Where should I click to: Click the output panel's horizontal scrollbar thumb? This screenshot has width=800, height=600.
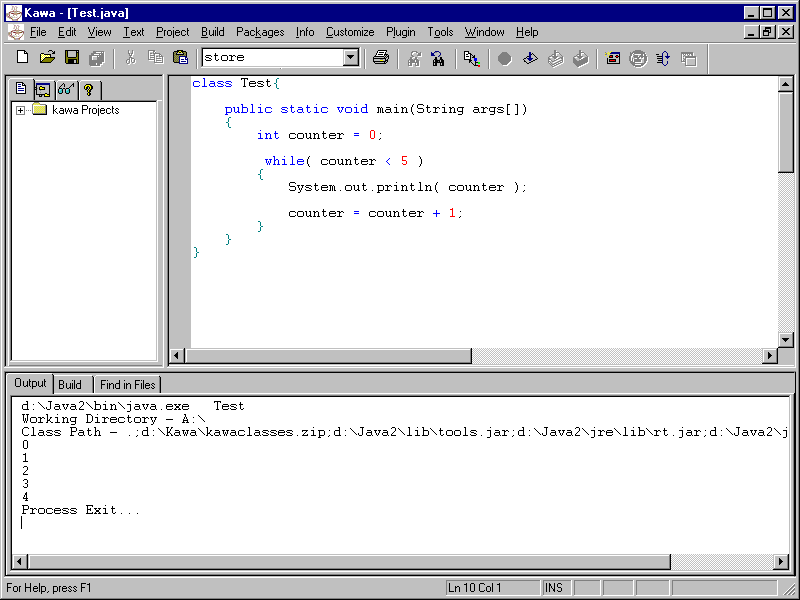pos(349,562)
